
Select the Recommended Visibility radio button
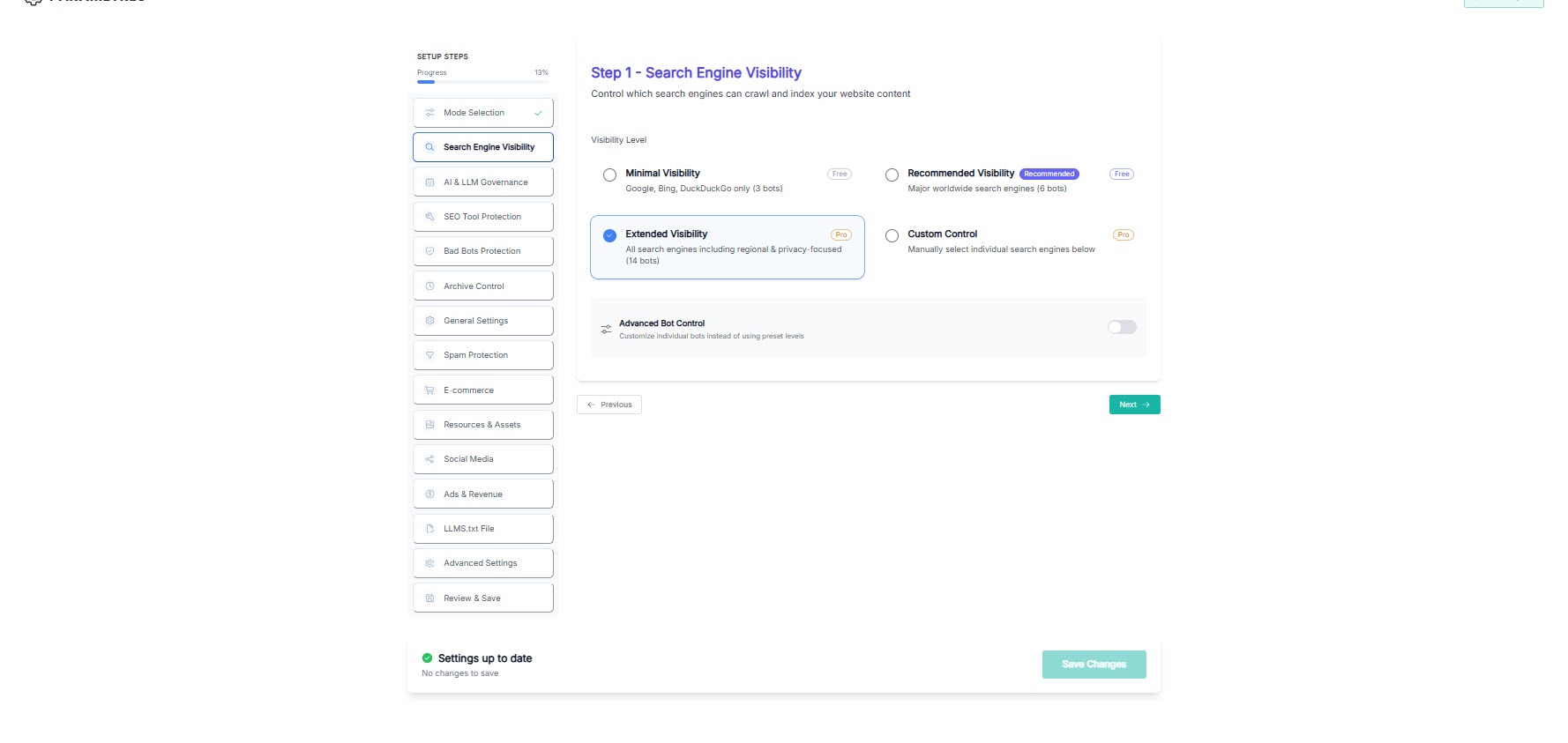click(x=892, y=175)
